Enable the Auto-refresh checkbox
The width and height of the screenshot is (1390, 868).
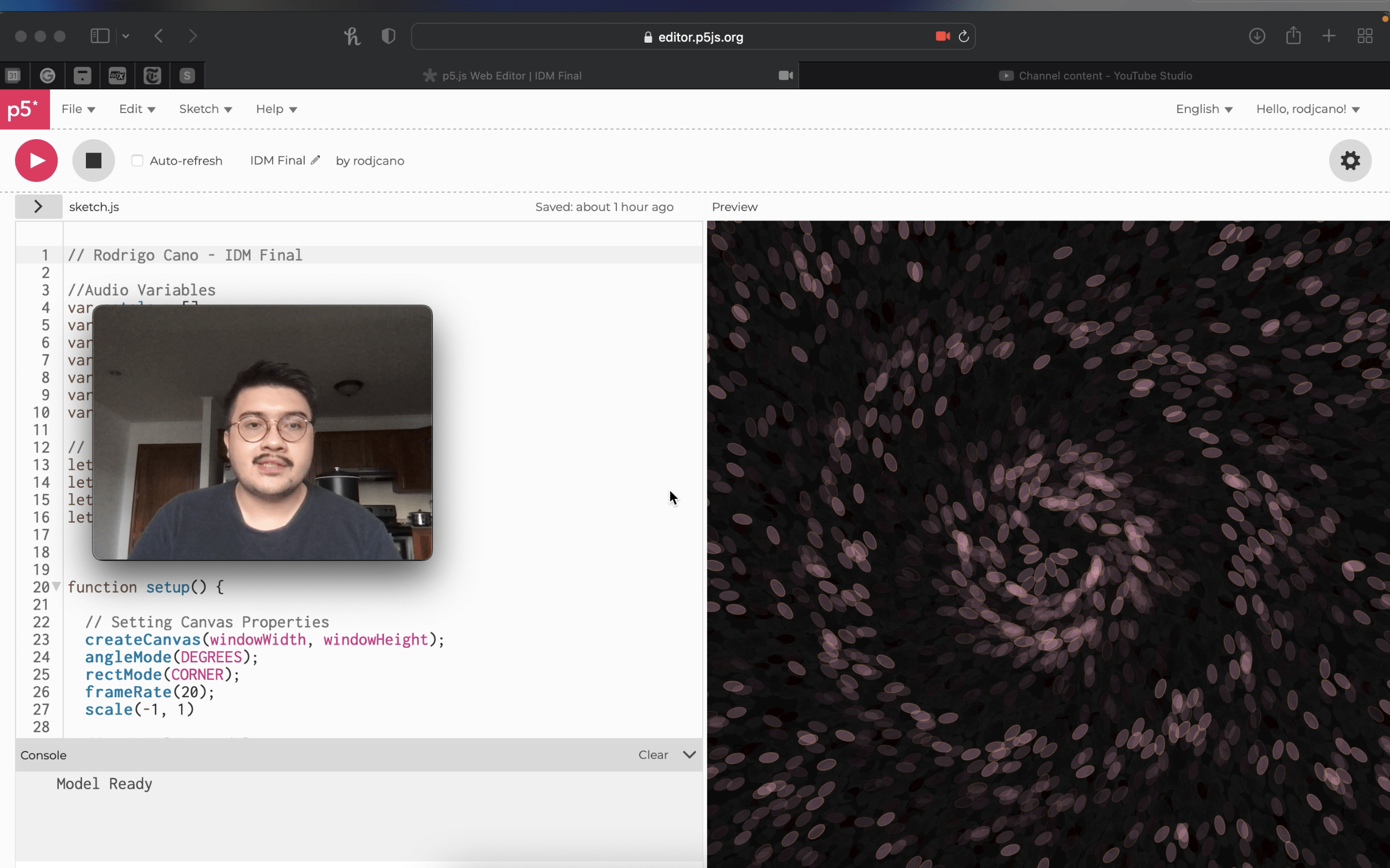click(137, 161)
